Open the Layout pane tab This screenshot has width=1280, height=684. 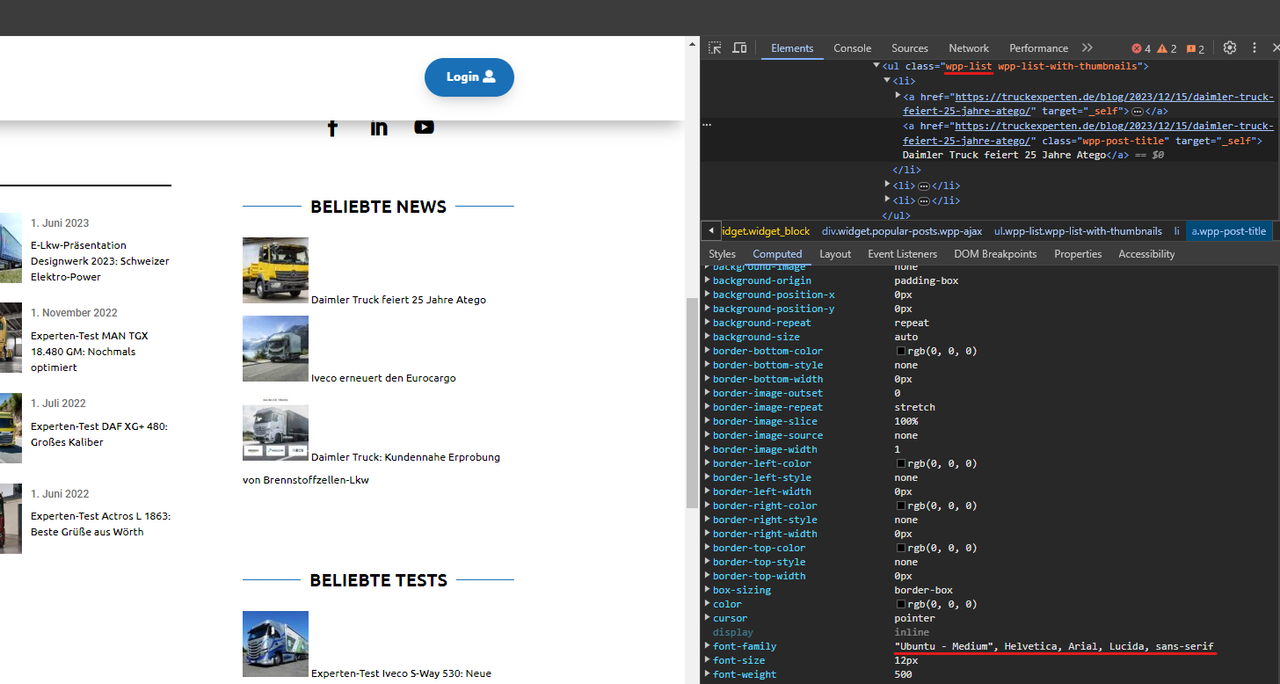click(x=835, y=254)
